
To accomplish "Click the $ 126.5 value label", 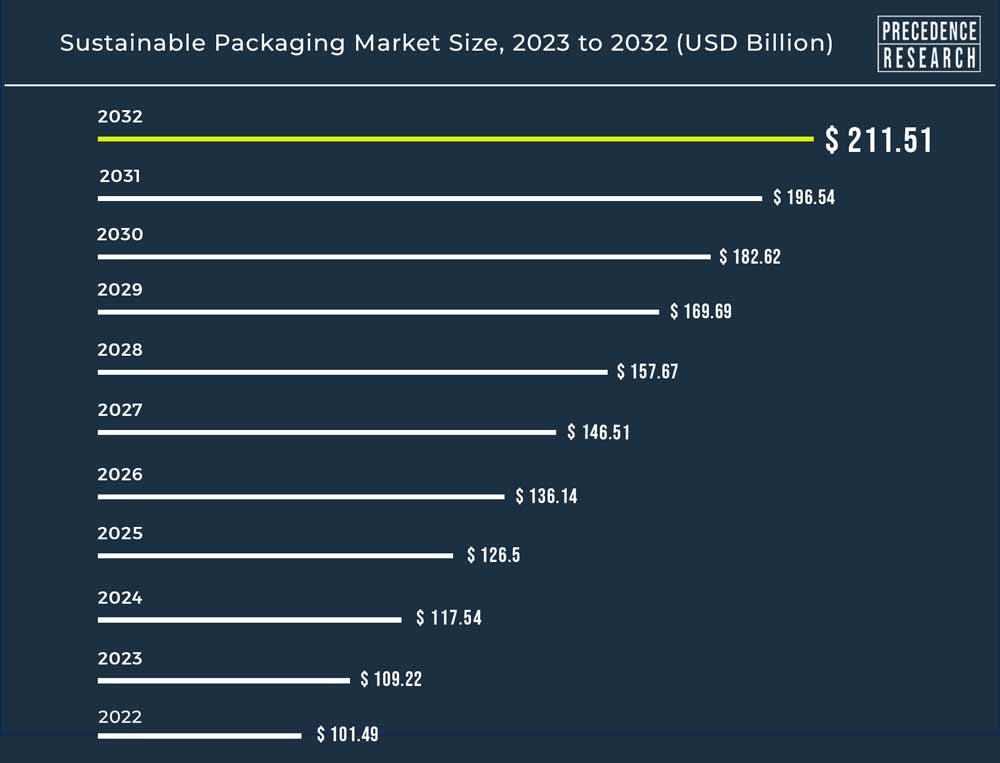I will 494,555.
